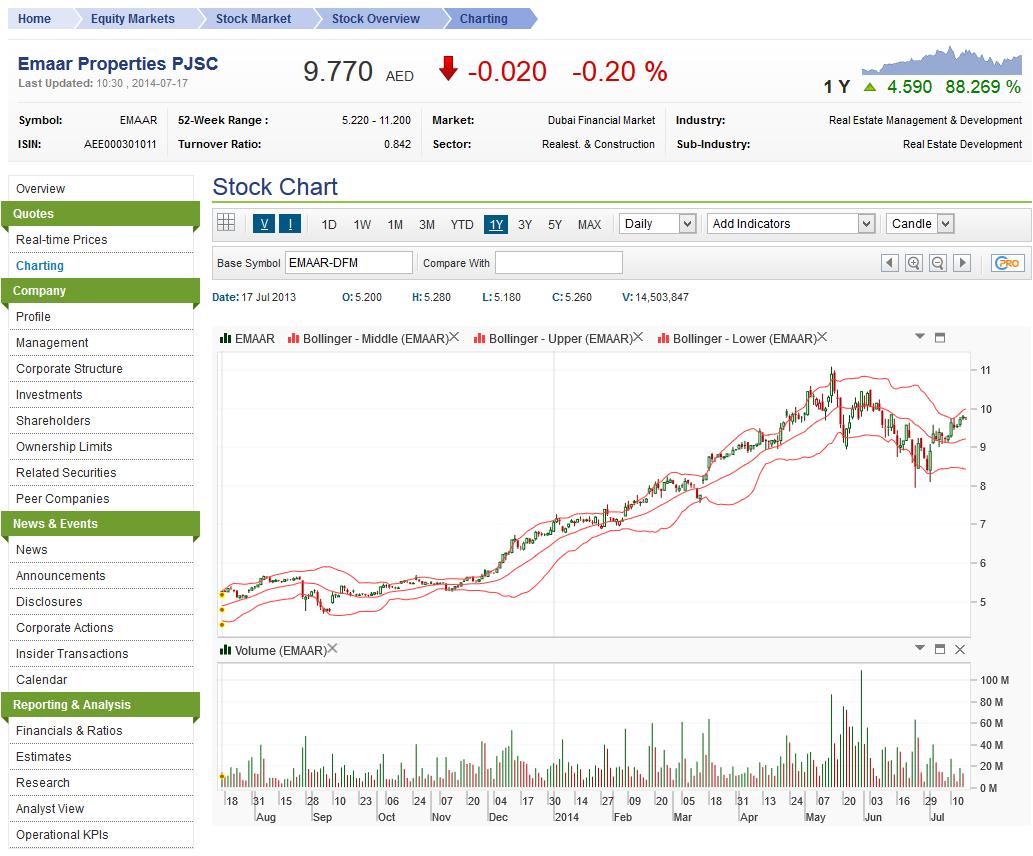Select the 5Y time range
1033x856 pixels.
pyautogui.click(x=555, y=225)
